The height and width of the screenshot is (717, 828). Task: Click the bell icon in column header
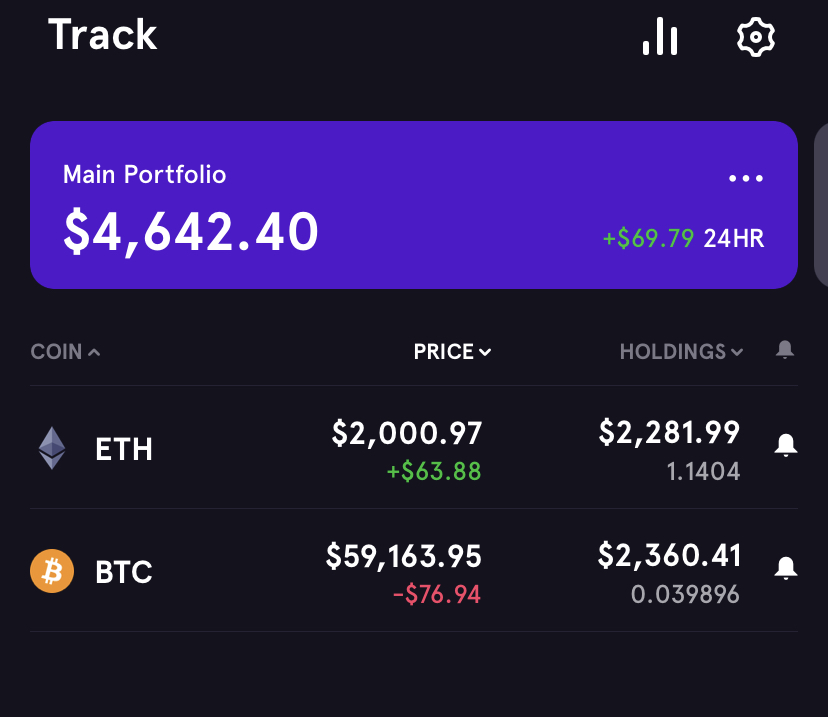click(x=785, y=350)
